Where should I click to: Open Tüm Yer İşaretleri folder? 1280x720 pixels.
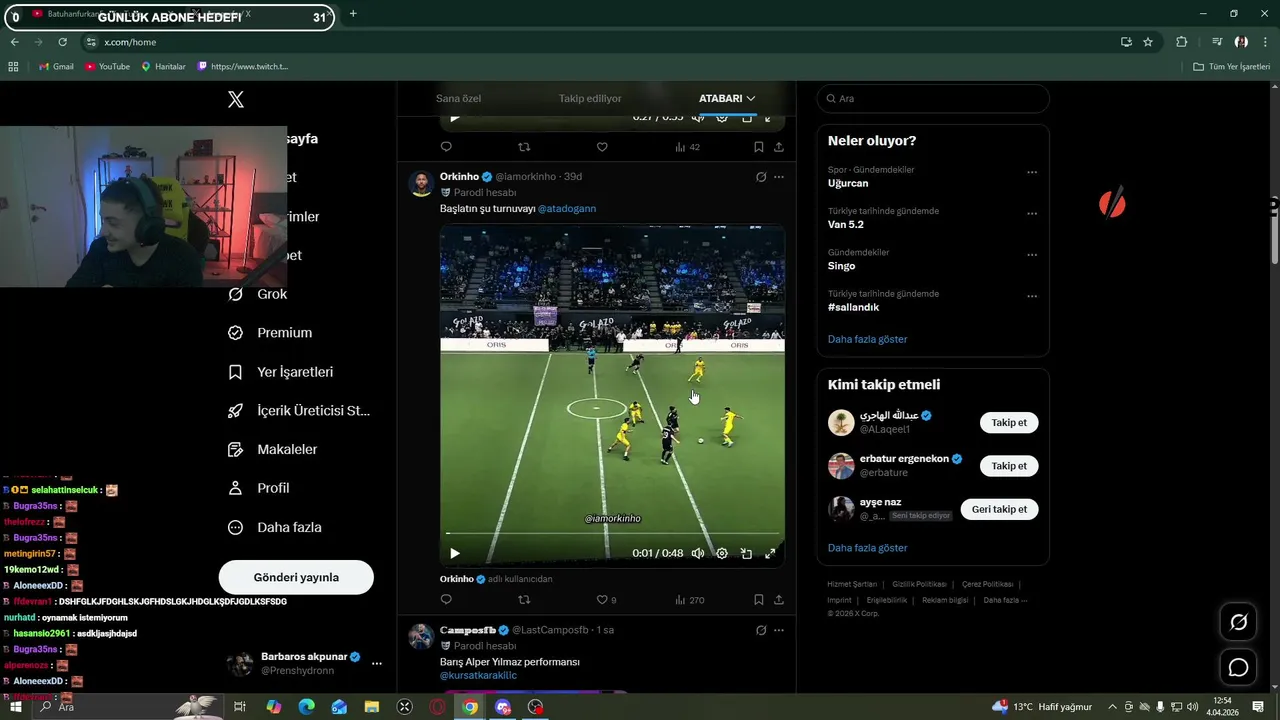point(1232,66)
